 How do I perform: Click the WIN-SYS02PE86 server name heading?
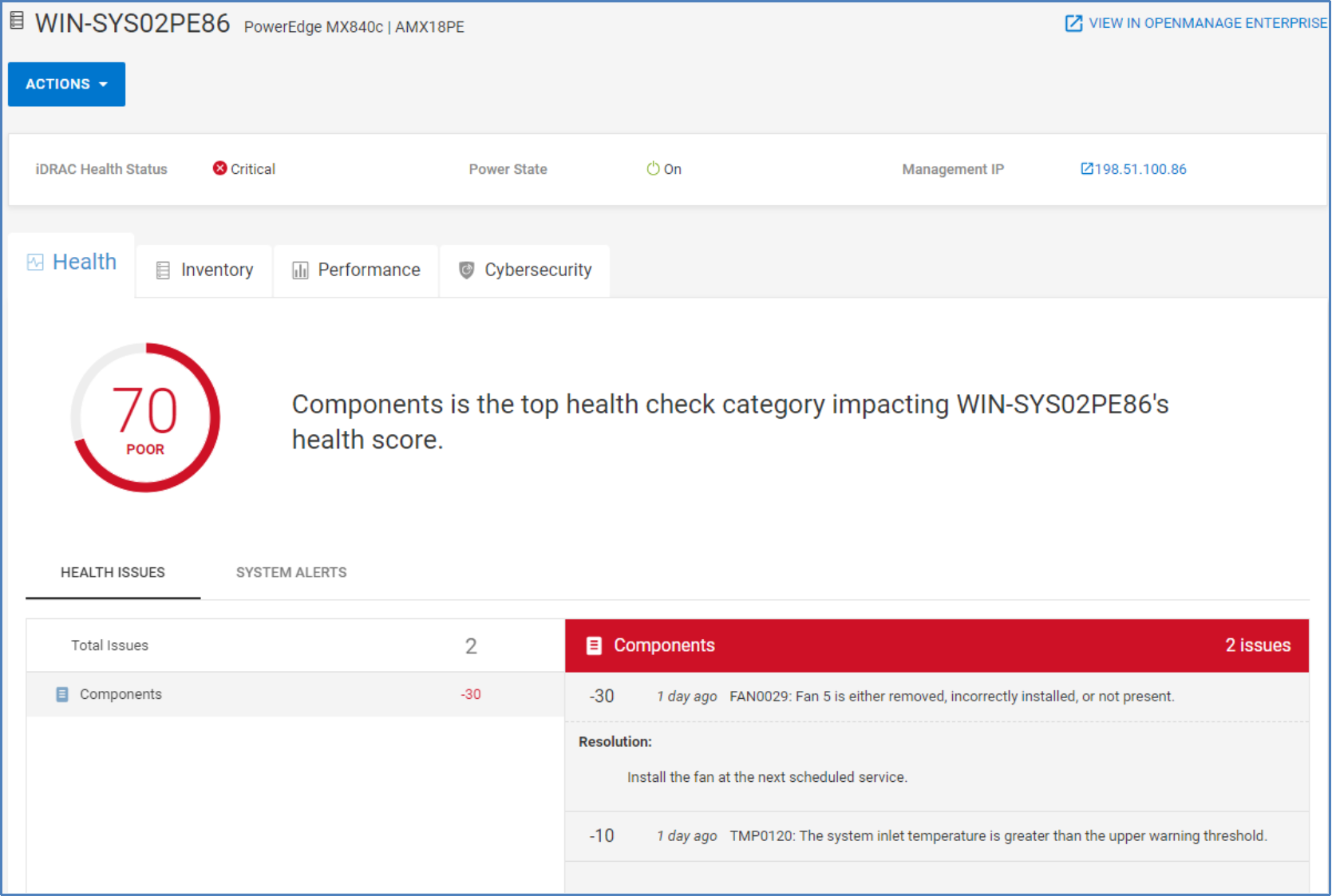(132, 23)
